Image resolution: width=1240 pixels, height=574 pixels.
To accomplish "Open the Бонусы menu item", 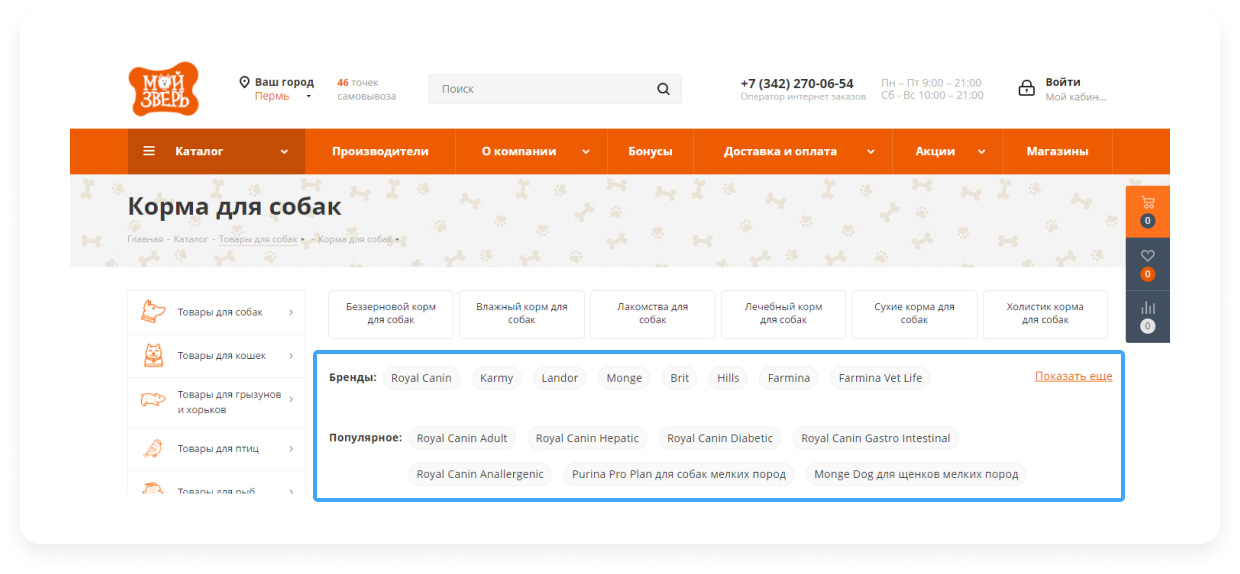I will 650,152.
